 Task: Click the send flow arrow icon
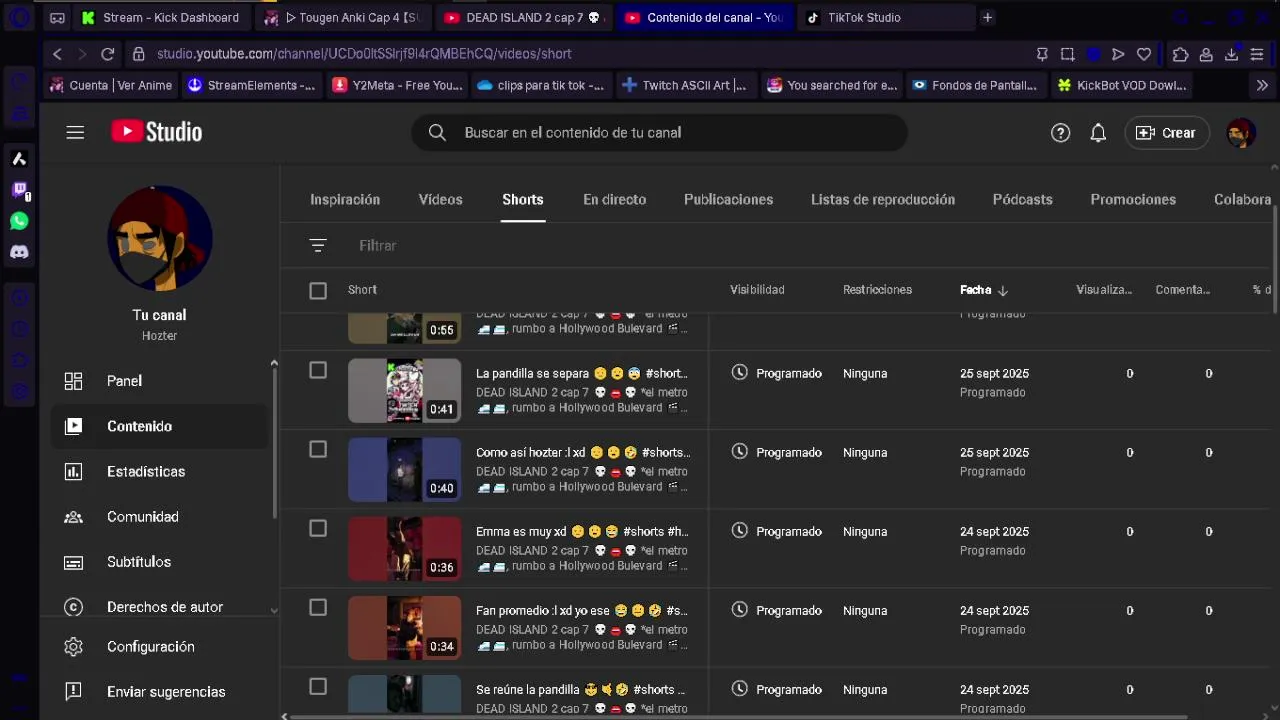click(1118, 54)
